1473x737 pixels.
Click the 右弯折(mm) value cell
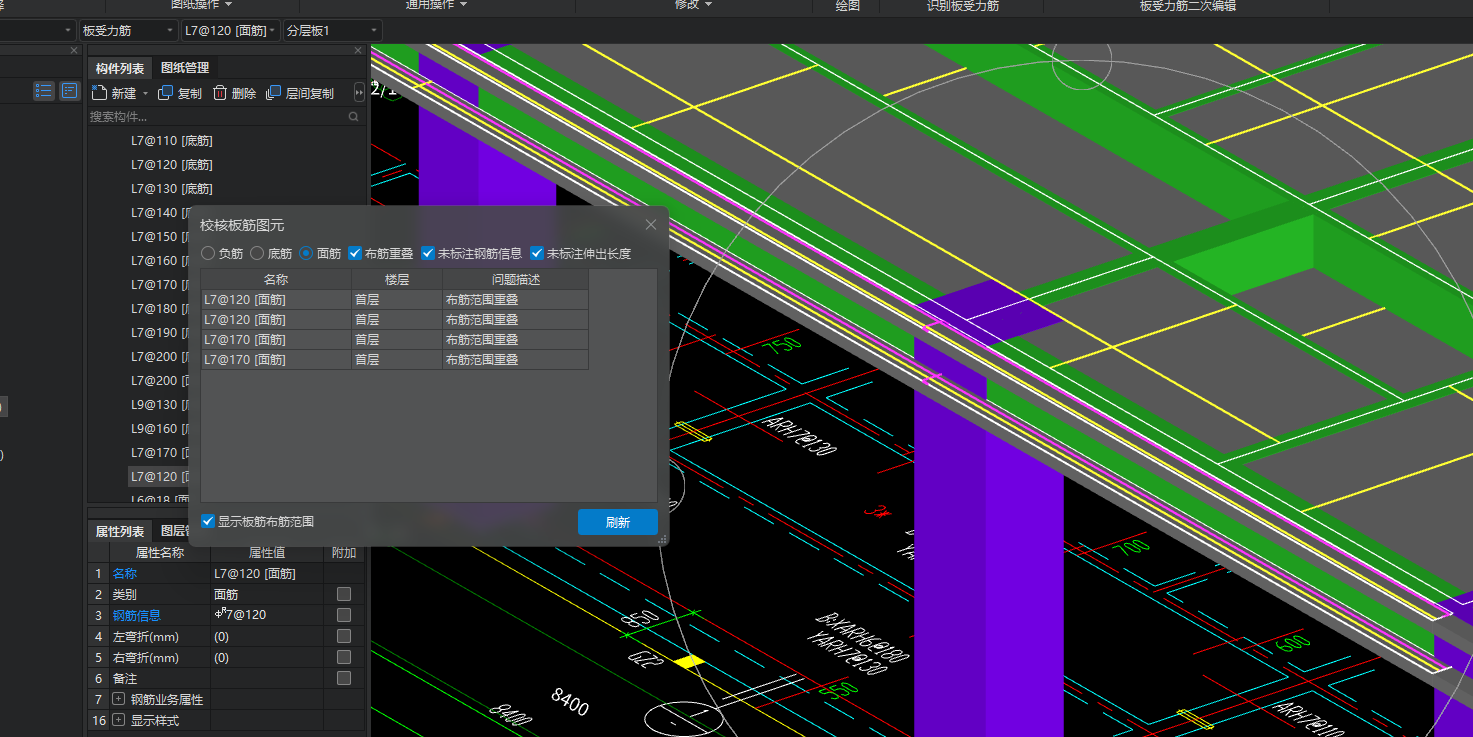(267, 657)
